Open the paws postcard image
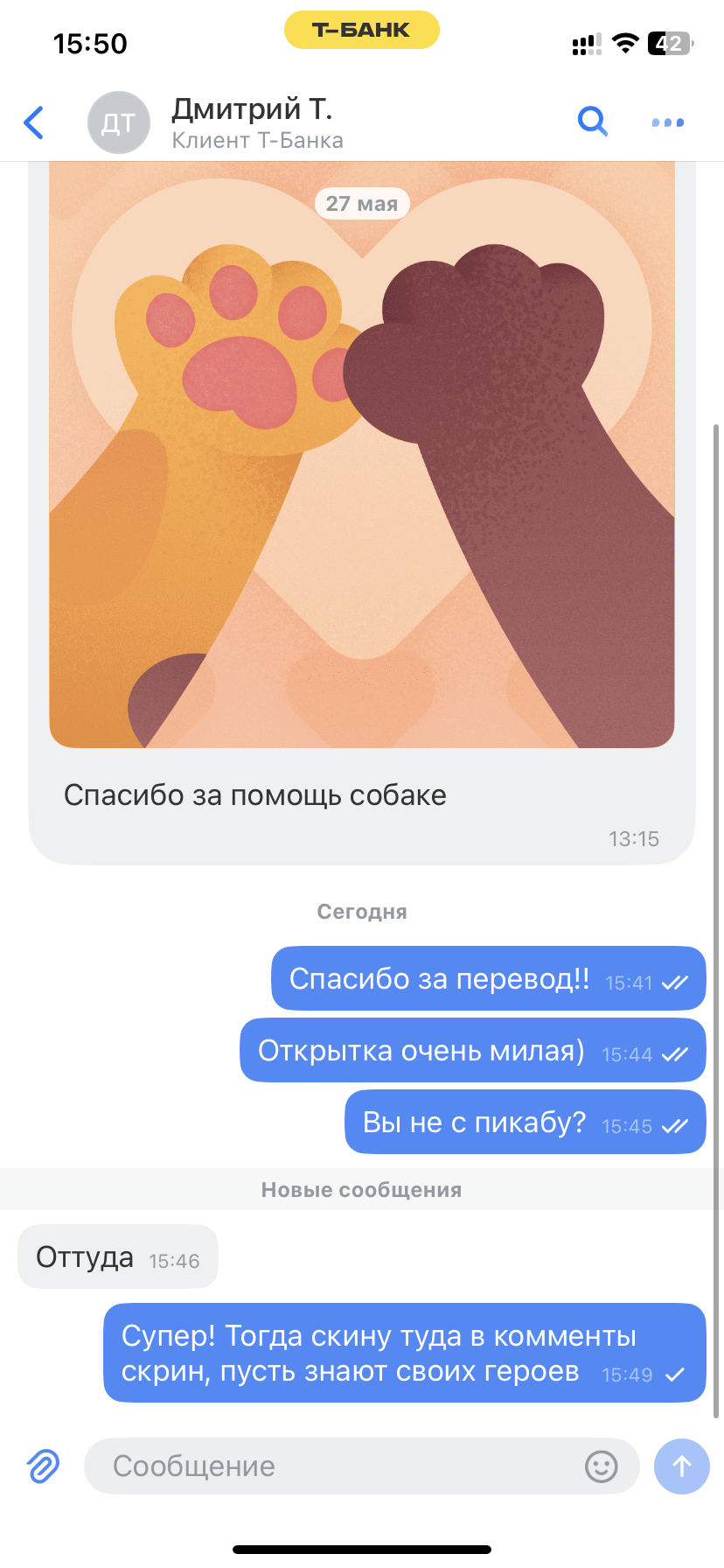Viewport: 724px width, 1568px height. click(x=362, y=455)
